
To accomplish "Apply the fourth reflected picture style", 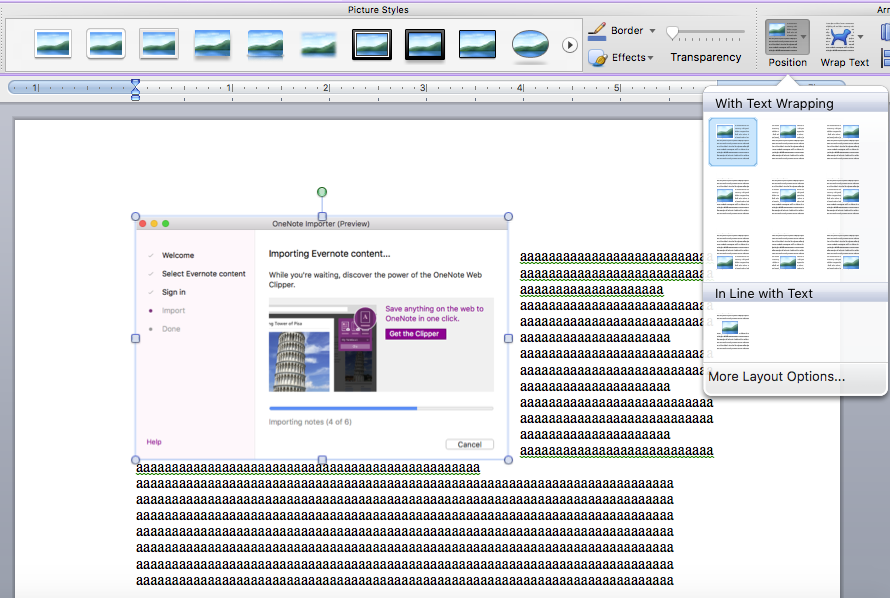I will [212, 44].
